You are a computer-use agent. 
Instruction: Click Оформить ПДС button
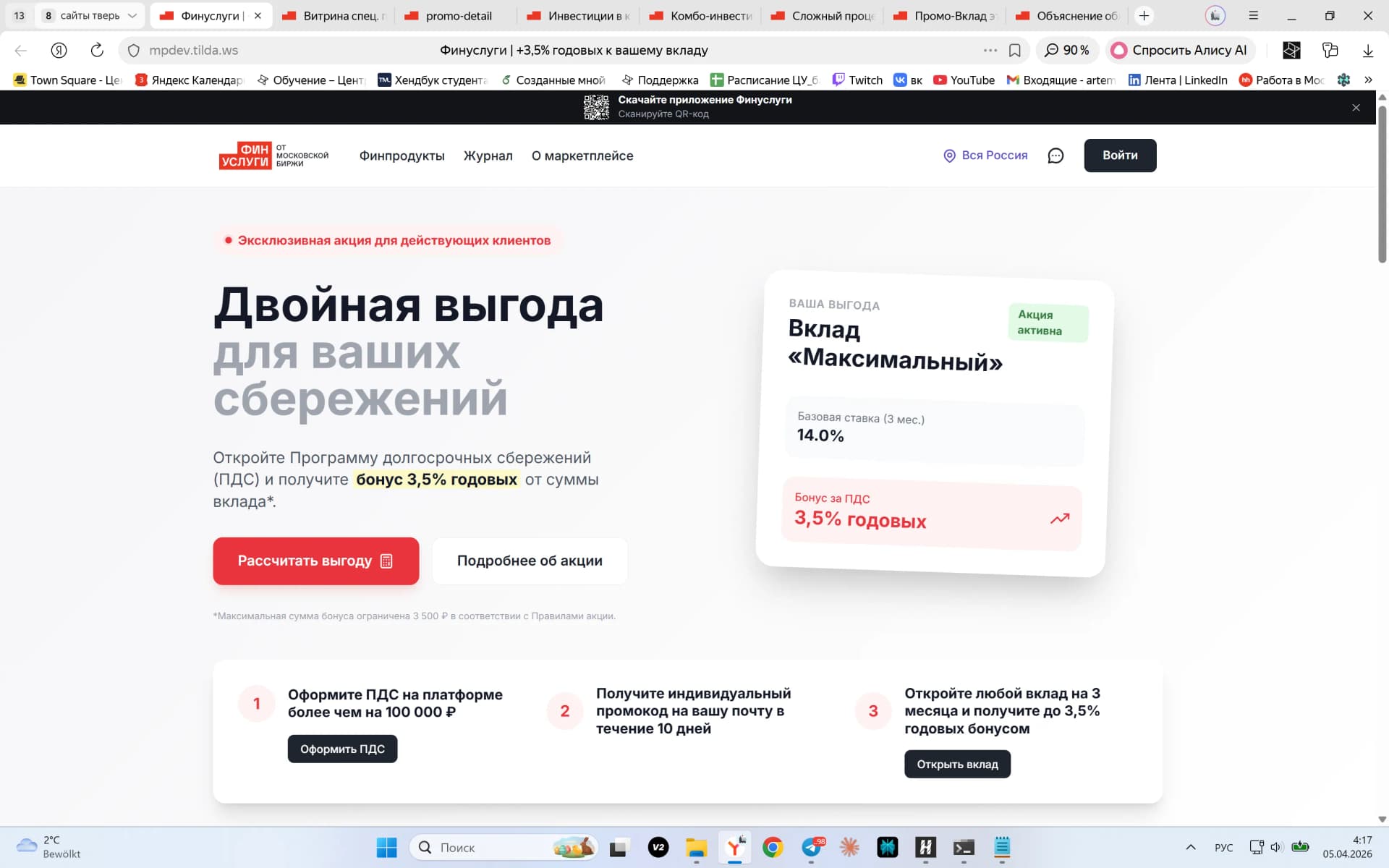coord(342,749)
